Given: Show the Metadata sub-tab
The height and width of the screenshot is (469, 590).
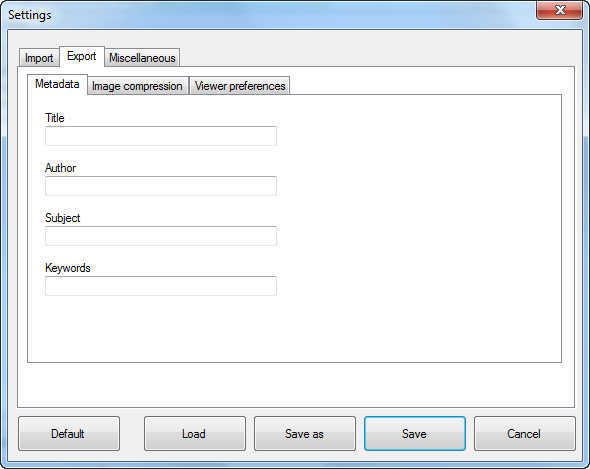Looking at the screenshot, I should (57, 84).
